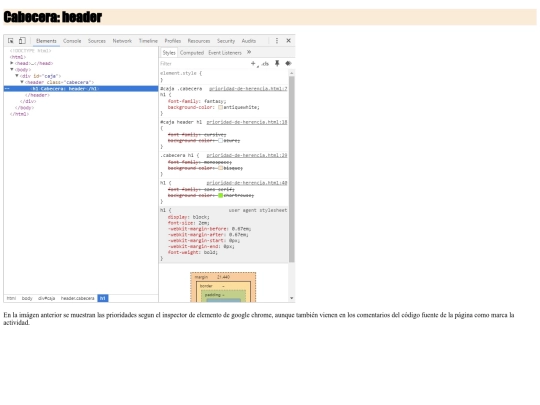Close the DevTools panel

click(289, 41)
